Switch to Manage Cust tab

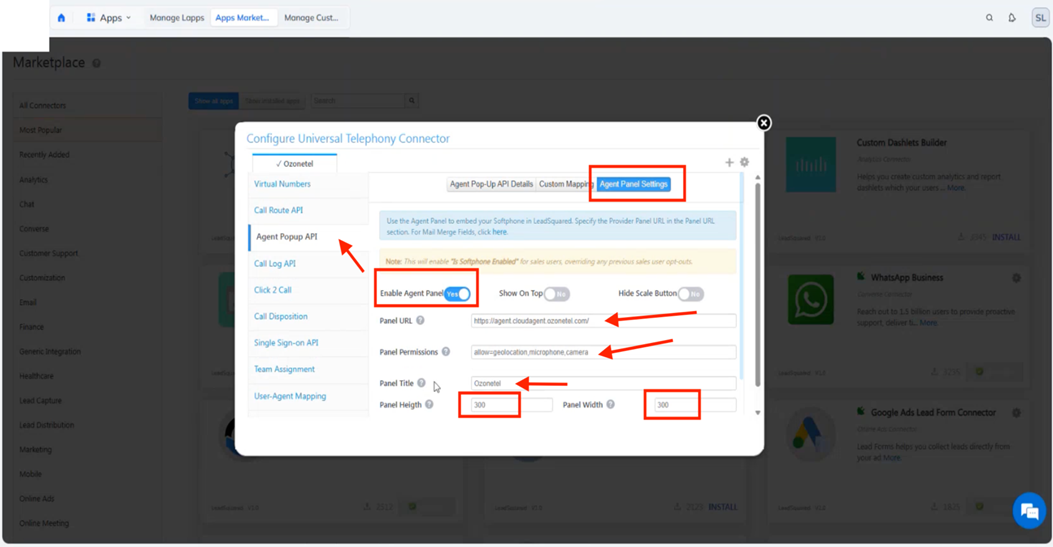coord(311,18)
